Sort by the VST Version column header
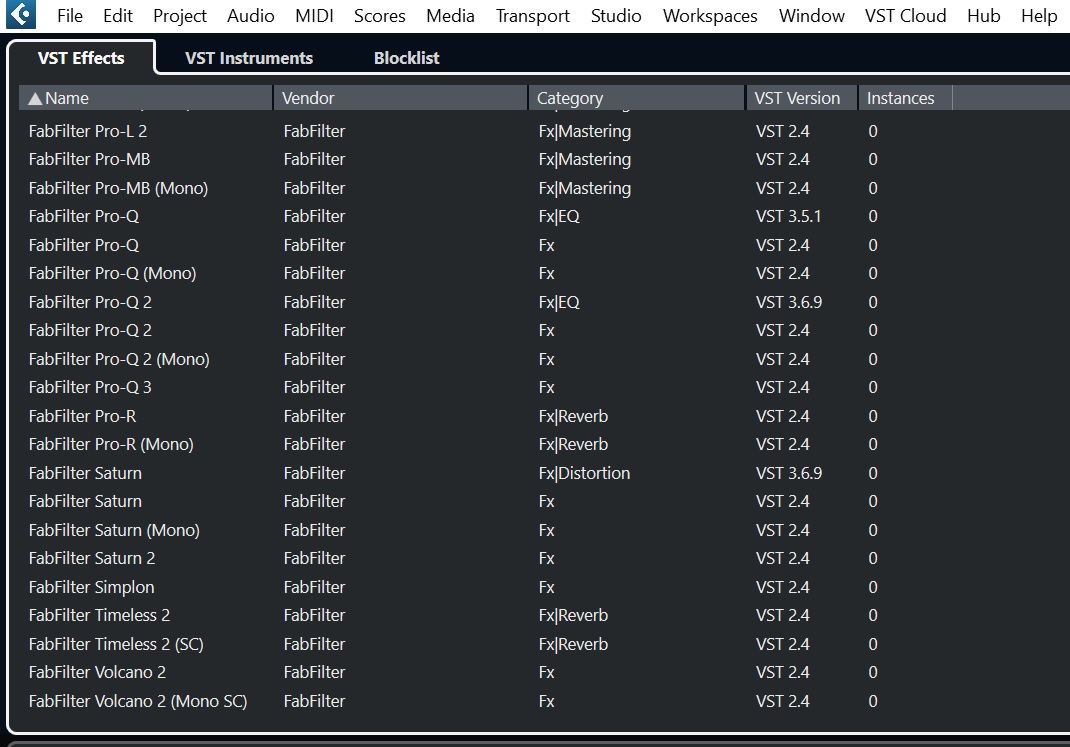This screenshot has height=747, width=1070. [802, 98]
